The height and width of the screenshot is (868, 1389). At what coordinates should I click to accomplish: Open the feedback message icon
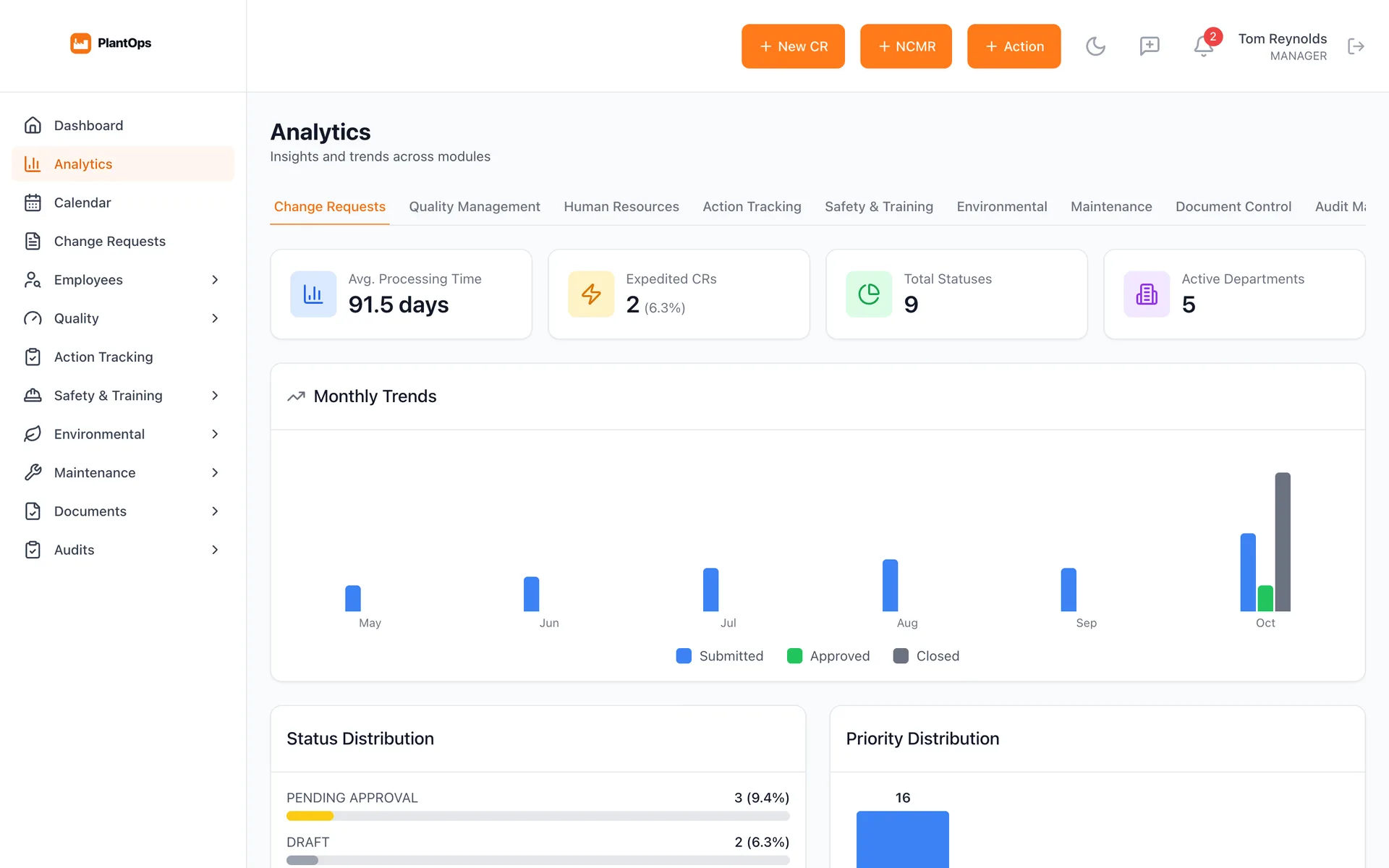(1150, 46)
